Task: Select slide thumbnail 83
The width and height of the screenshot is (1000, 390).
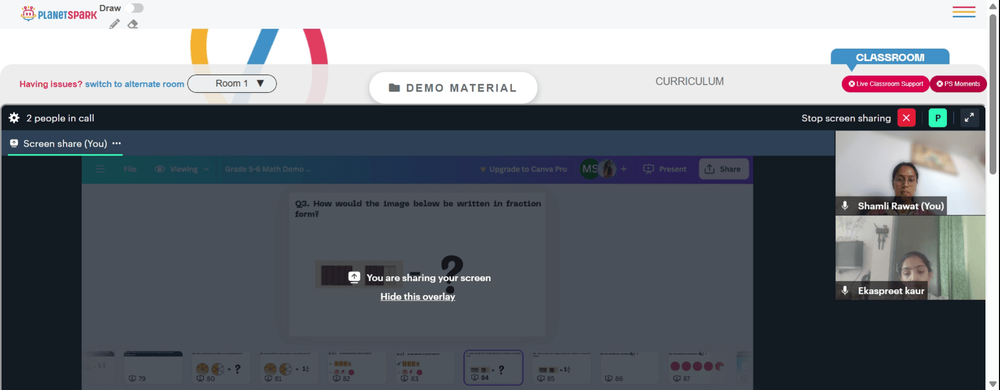Action: tap(425, 368)
